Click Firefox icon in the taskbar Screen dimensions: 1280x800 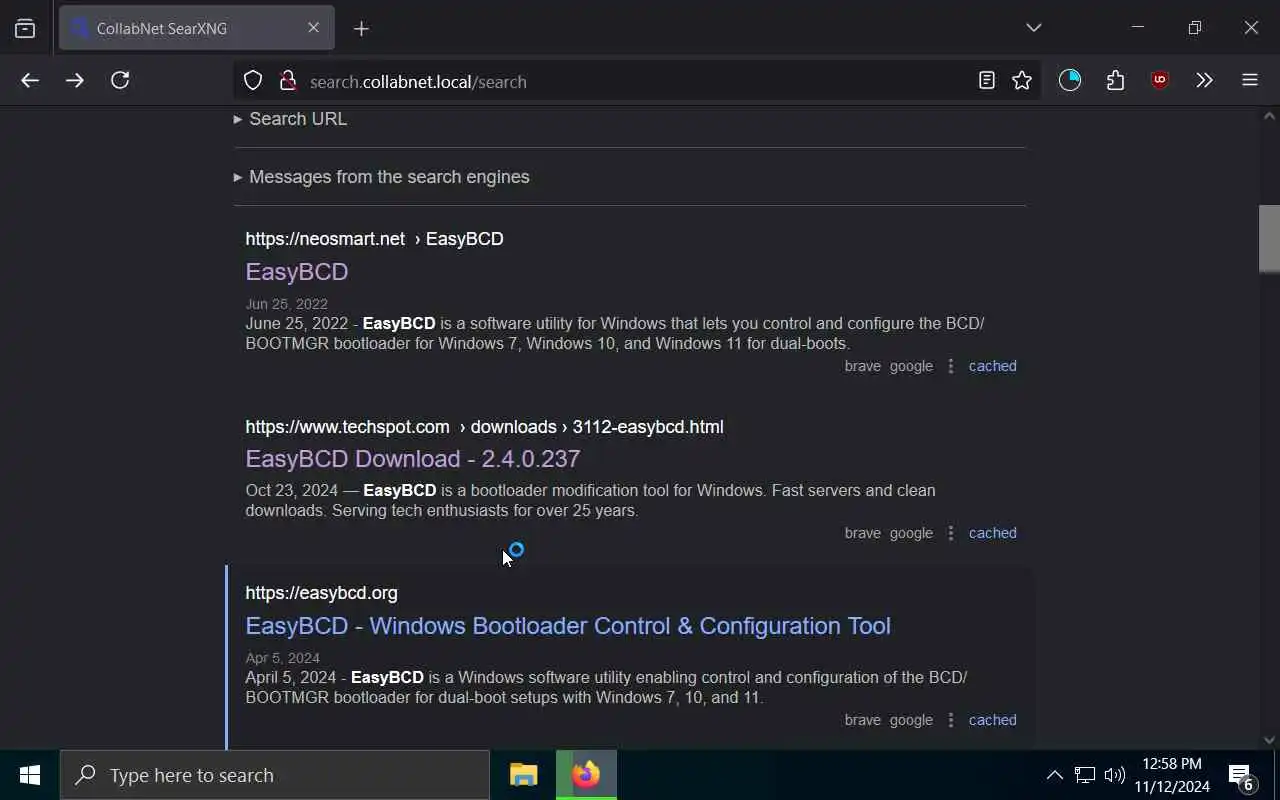pyautogui.click(x=586, y=775)
